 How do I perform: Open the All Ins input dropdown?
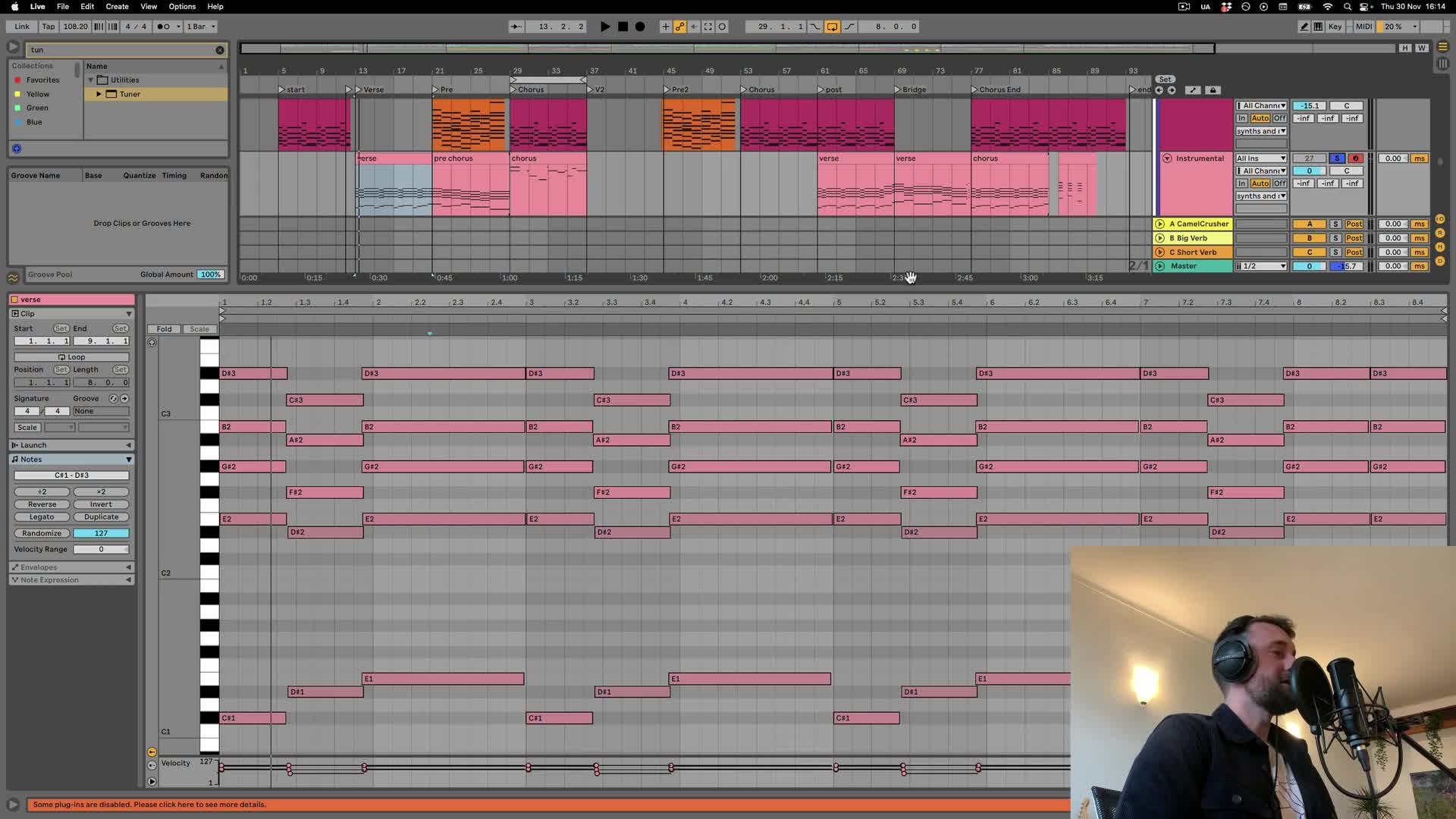(x=1261, y=158)
